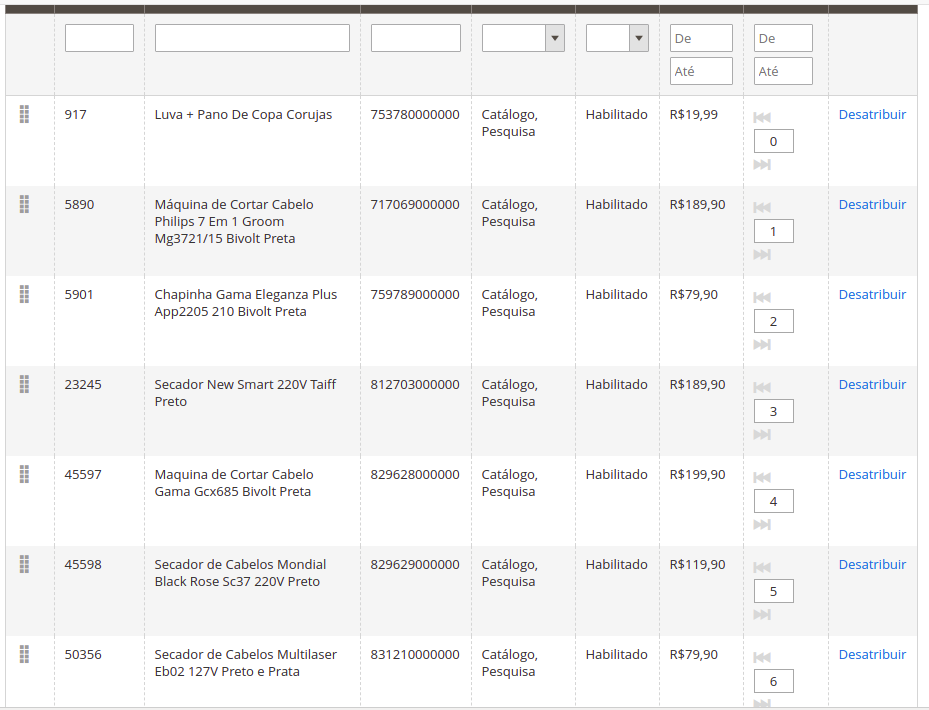The height and width of the screenshot is (710, 929).
Task: Click position input showing value 3
Action: [x=773, y=411]
